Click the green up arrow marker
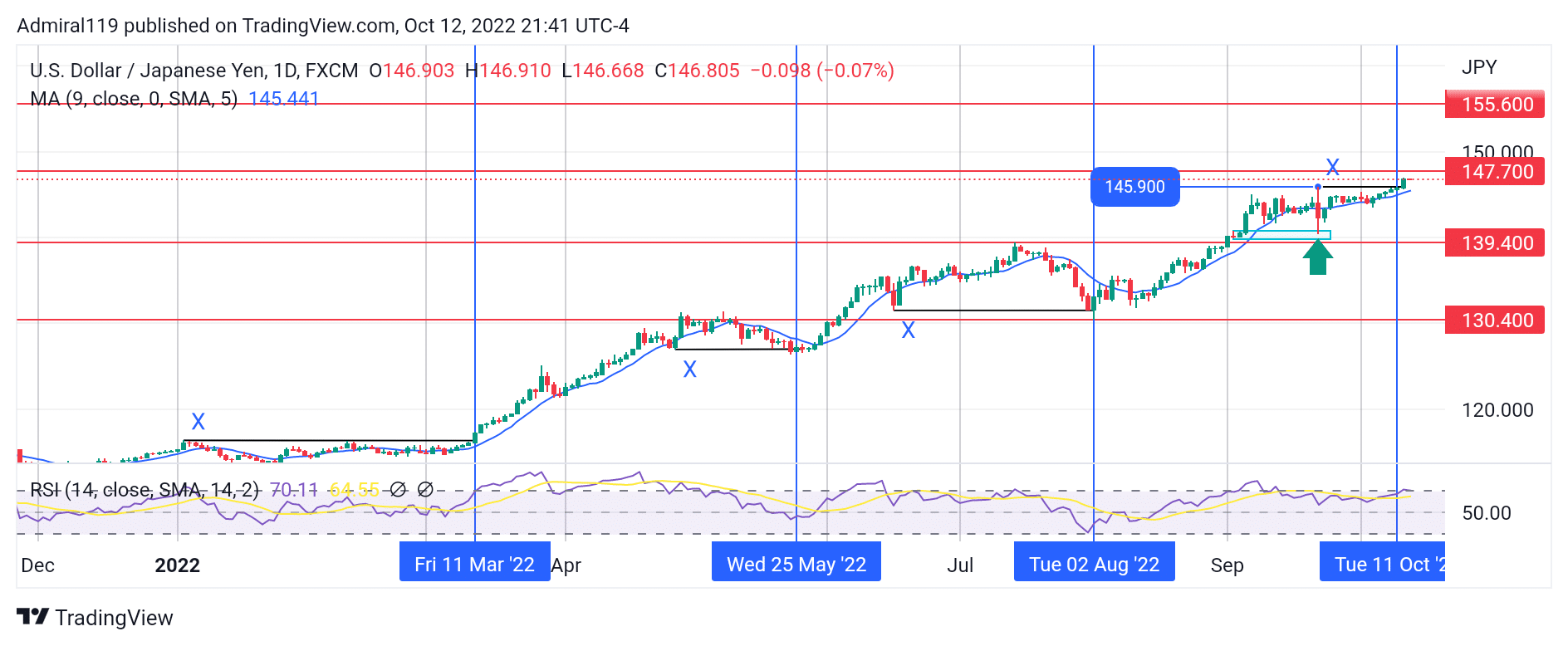Screen dimensions: 1568x646 click(1318, 257)
